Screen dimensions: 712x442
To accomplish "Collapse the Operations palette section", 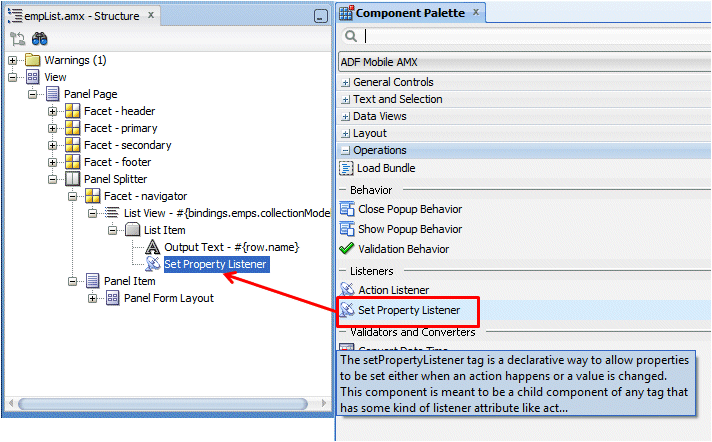I will click(346, 150).
